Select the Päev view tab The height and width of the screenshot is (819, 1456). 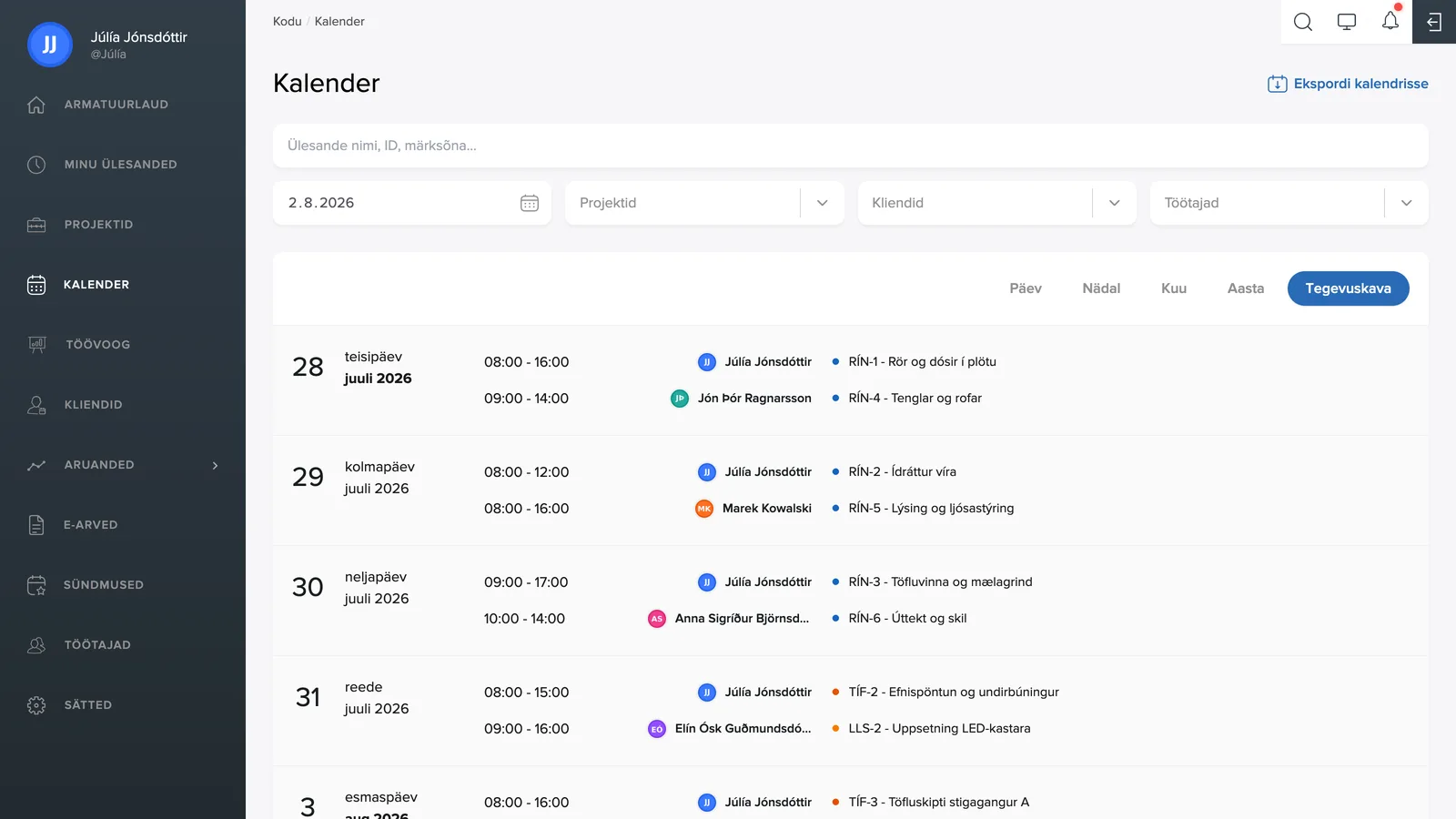coord(1026,288)
